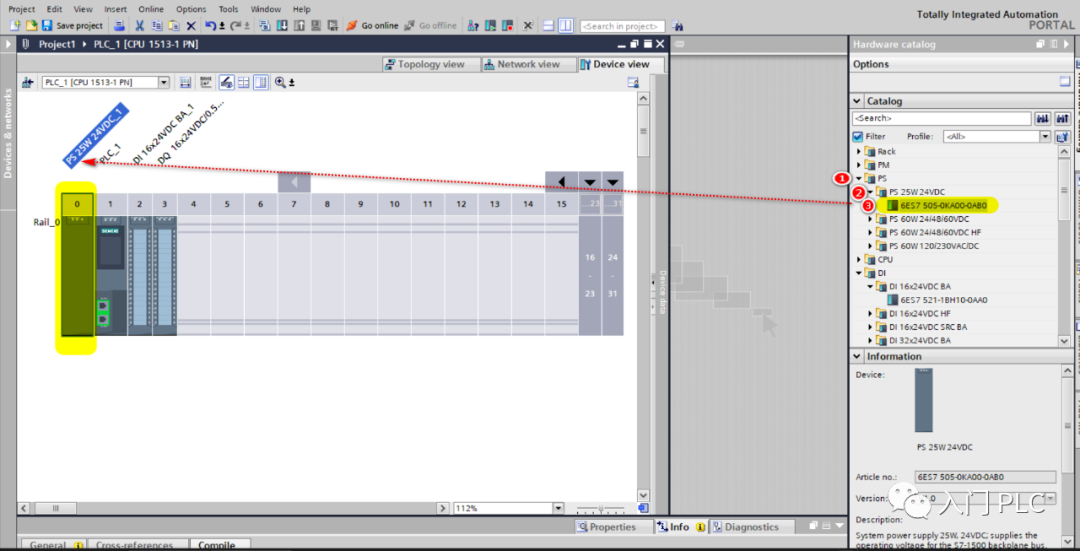Viewport: 1080px width, 551px height.
Task: Undo the last action
Action: [x=211, y=25]
